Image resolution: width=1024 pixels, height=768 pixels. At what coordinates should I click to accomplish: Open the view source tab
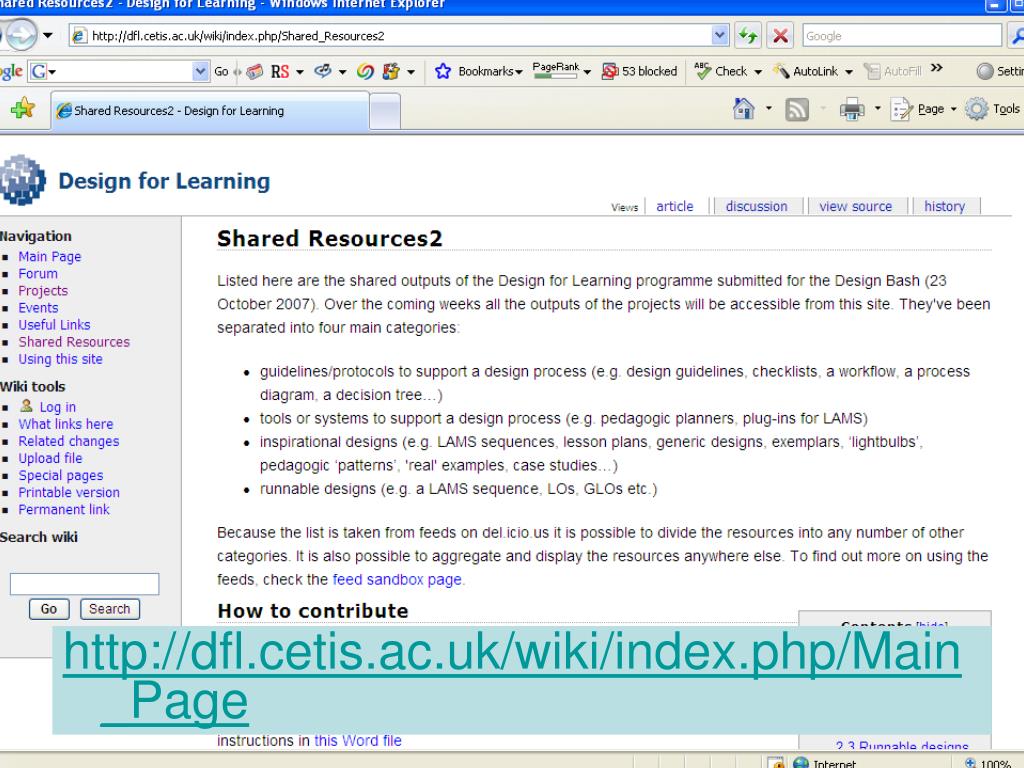point(856,206)
